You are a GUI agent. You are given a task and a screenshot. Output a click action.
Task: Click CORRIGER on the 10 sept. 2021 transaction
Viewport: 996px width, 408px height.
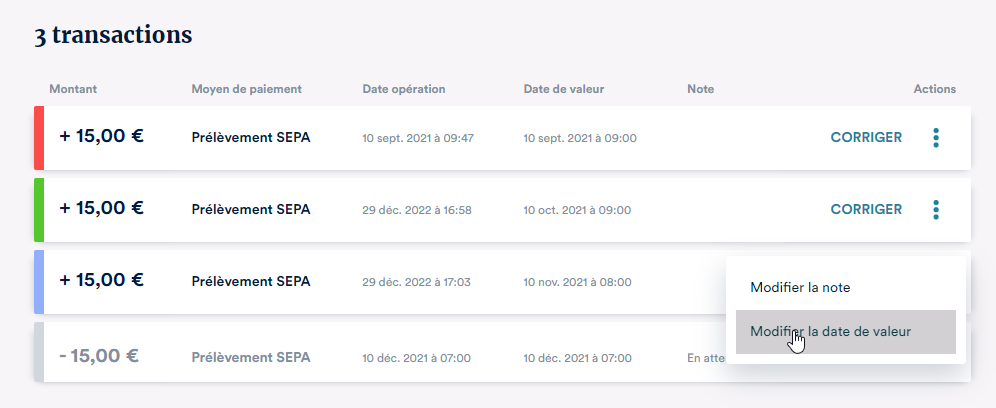point(866,138)
